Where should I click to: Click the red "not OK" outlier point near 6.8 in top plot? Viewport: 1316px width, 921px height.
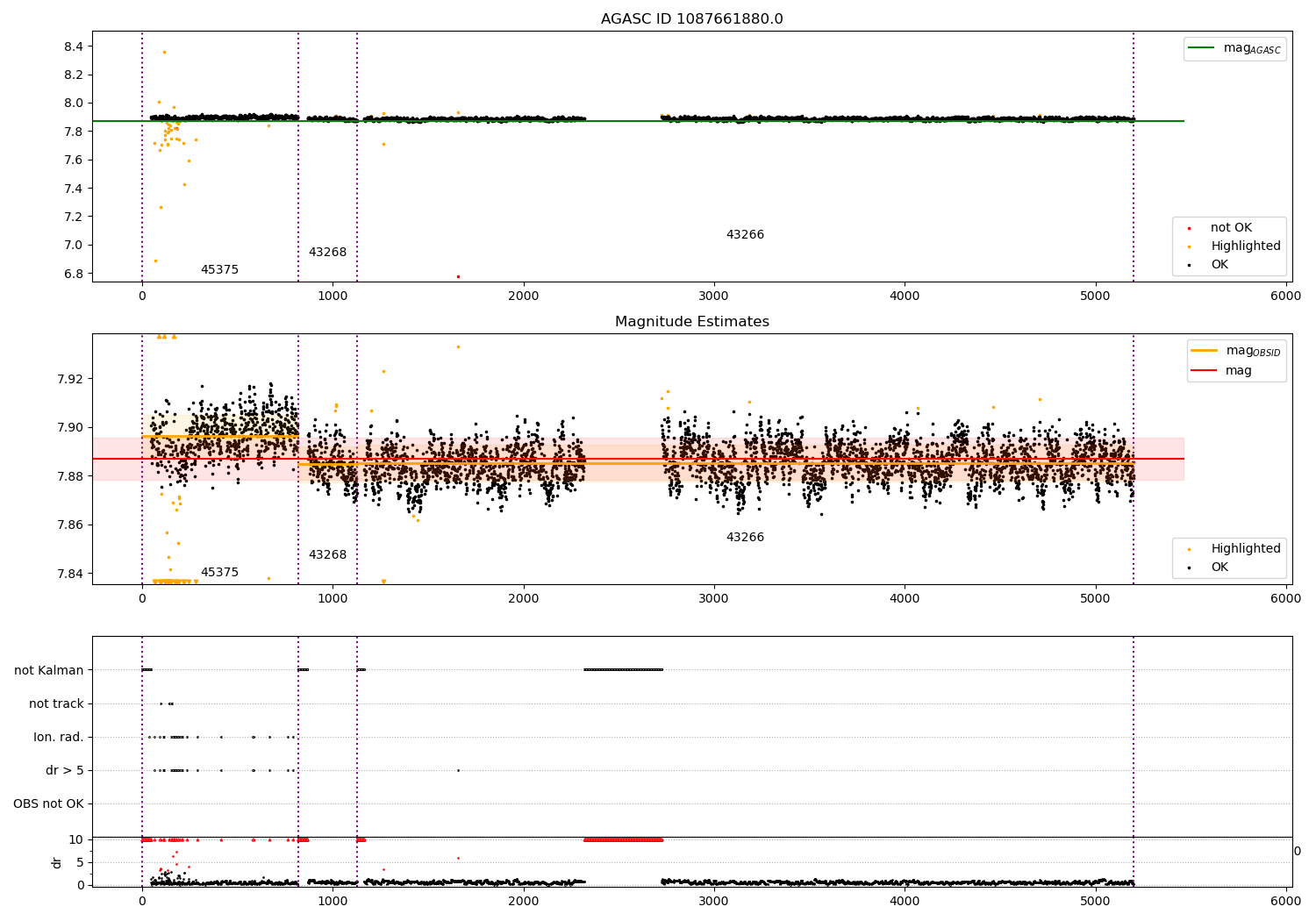(x=458, y=277)
